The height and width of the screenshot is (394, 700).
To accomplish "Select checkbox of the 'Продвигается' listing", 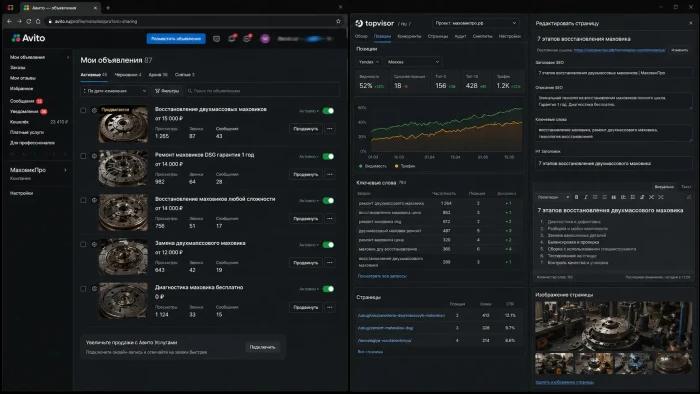I will click(x=83, y=110).
